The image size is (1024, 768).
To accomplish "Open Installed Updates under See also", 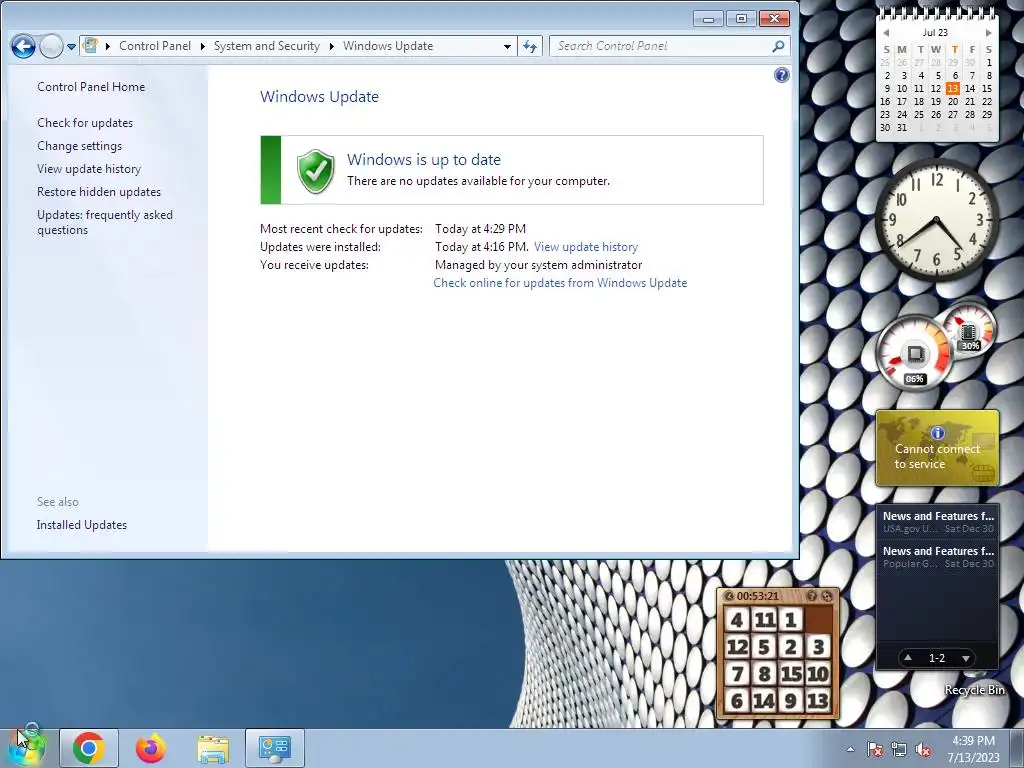I will [x=82, y=525].
